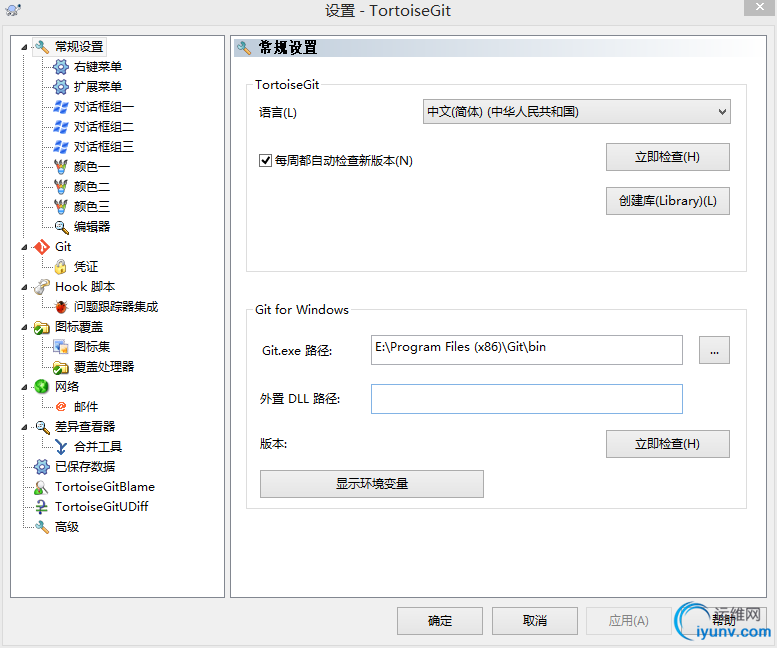Viewport: 777px width, 648px height.
Task: Select 覆盖处理器 tree entry
Action: coord(104,367)
